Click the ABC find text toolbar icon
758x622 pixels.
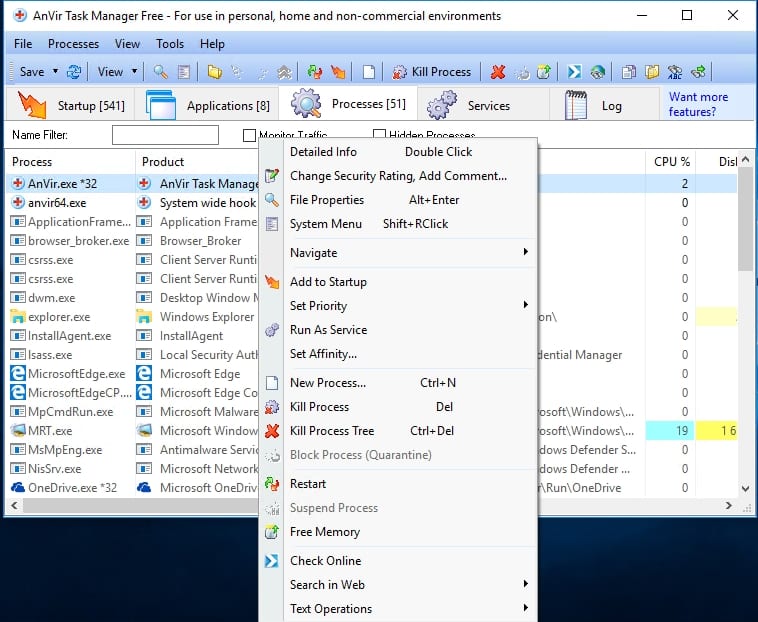pos(675,72)
